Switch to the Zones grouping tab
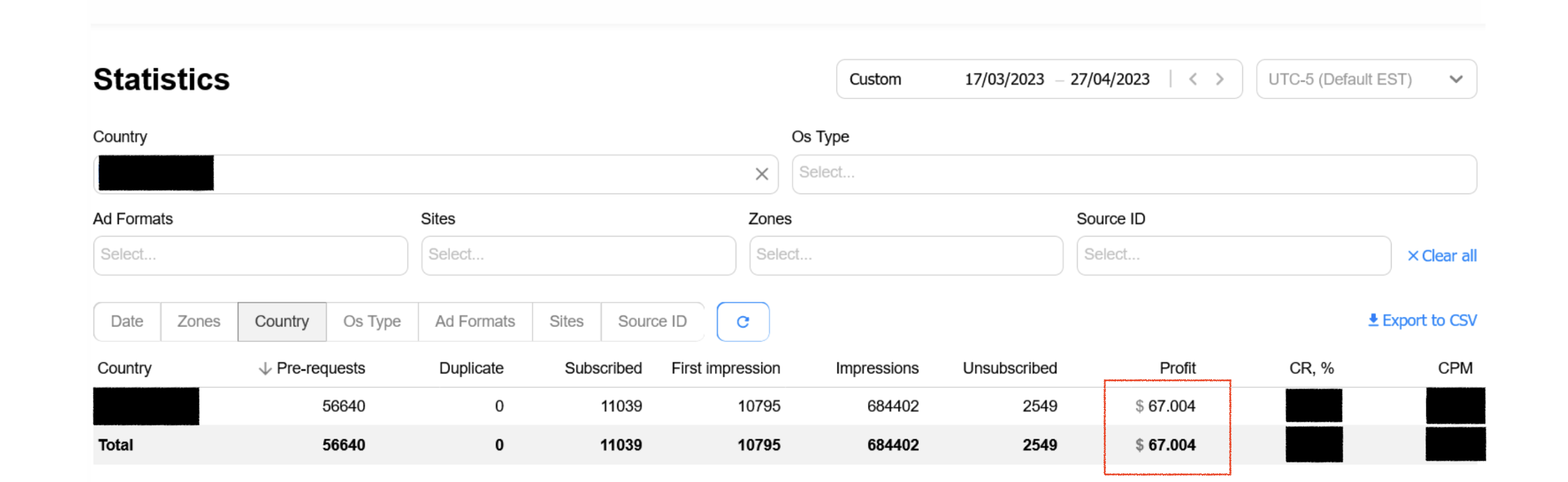Image resolution: width=1568 pixels, height=482 pixels. (199, 322)
